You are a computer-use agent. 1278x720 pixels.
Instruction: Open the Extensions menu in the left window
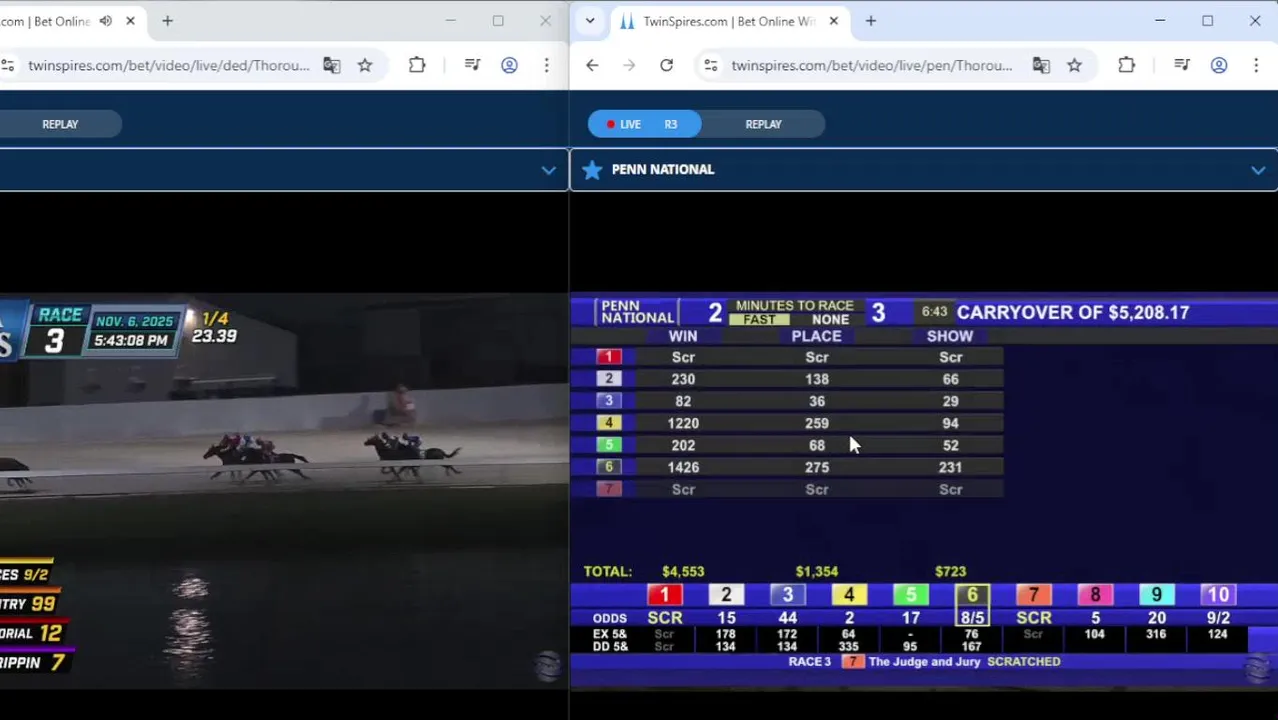417,65
